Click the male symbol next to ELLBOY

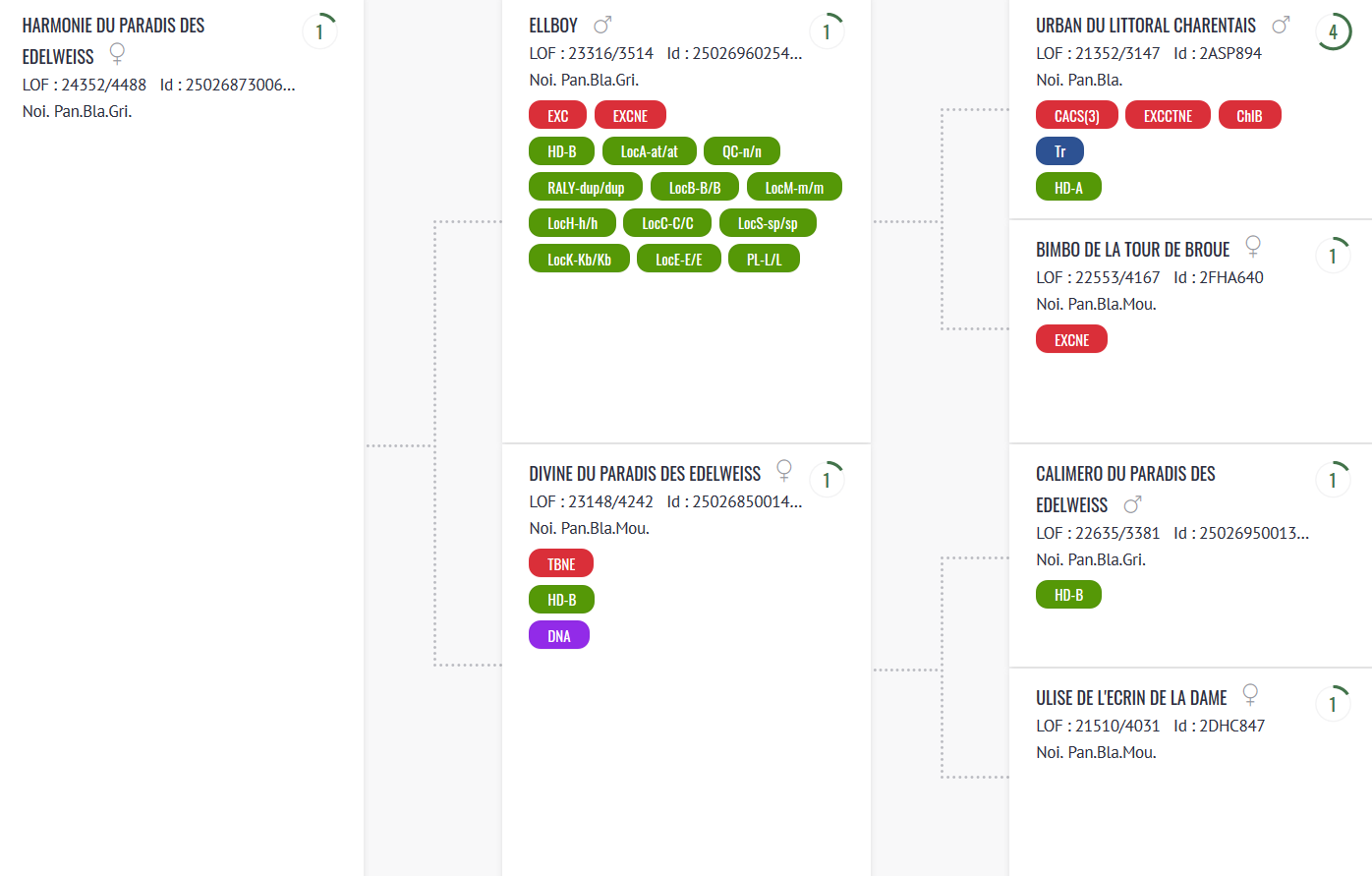tap(602, 25)
